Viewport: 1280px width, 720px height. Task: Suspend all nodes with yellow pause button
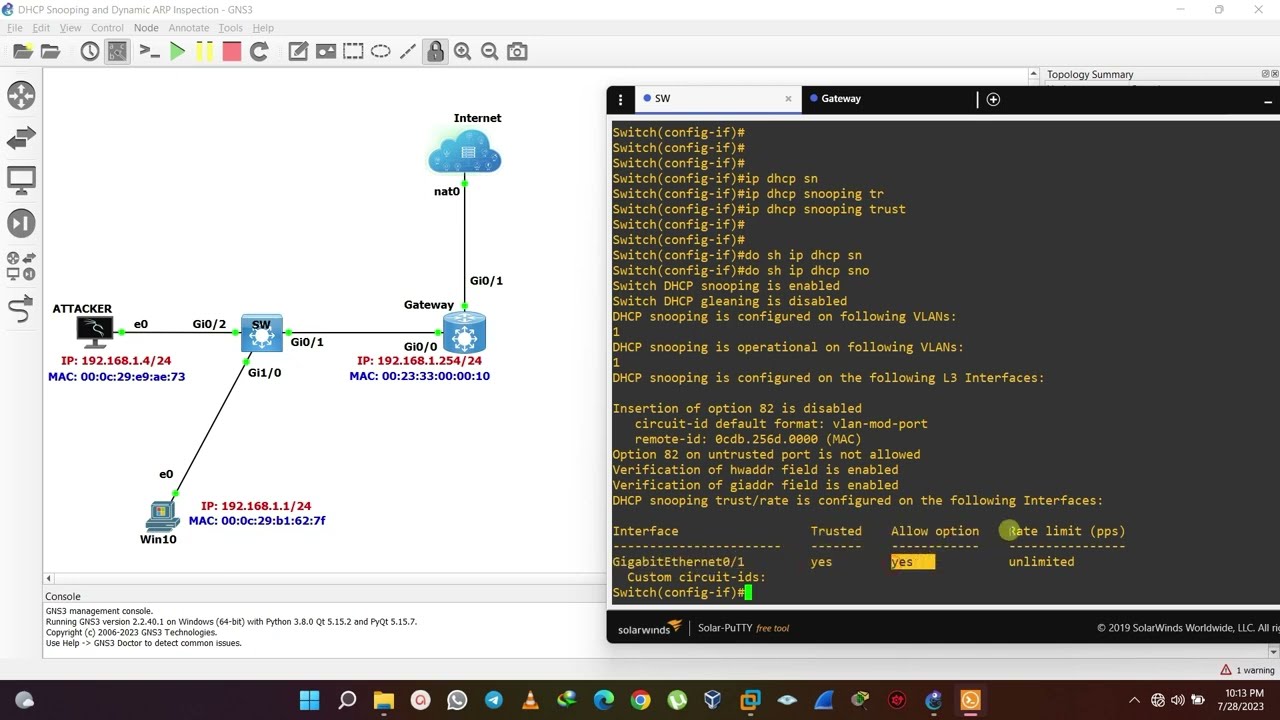tap(204, 51)
